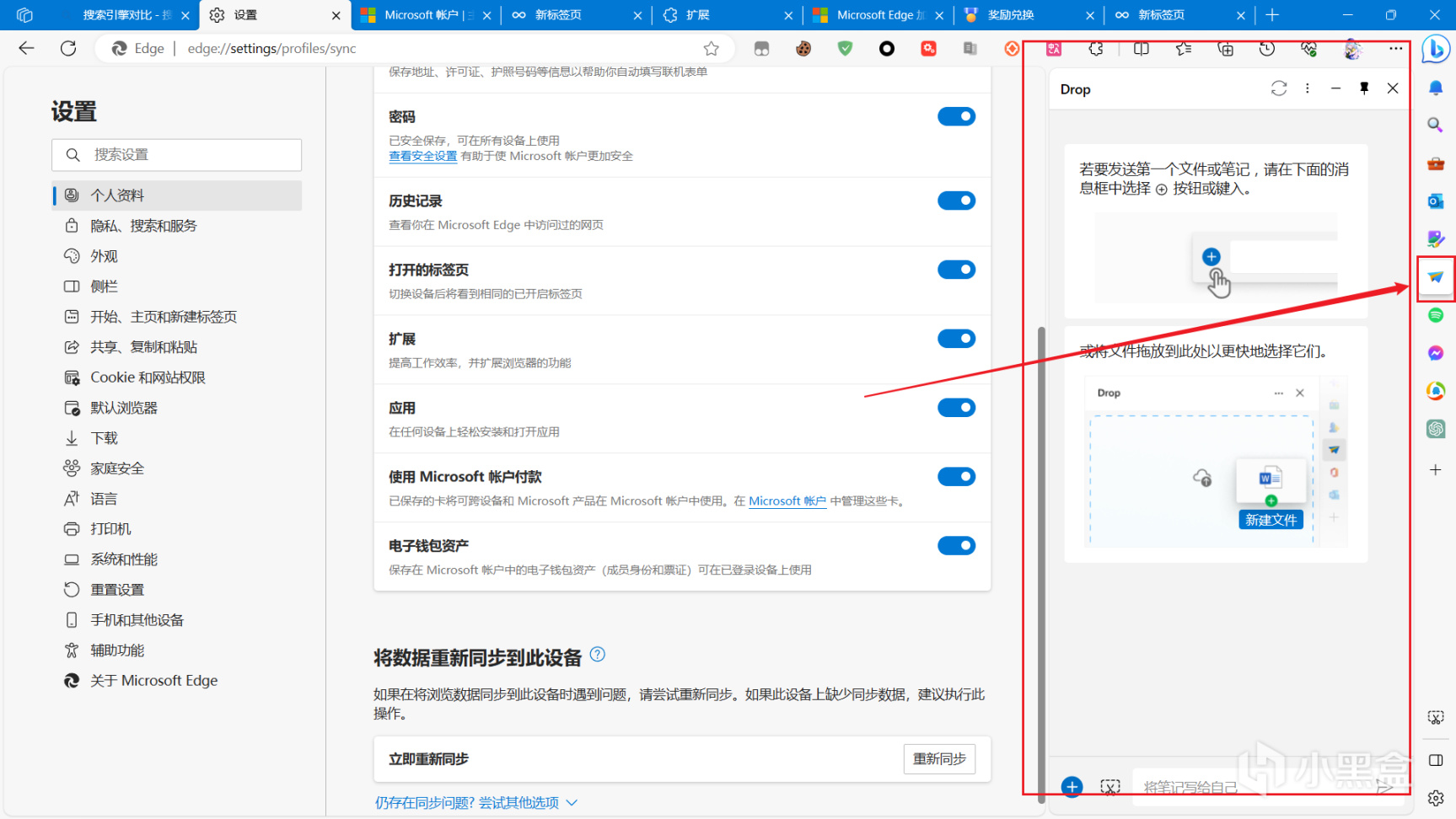Add this page to favorites star

click(712, 49)
